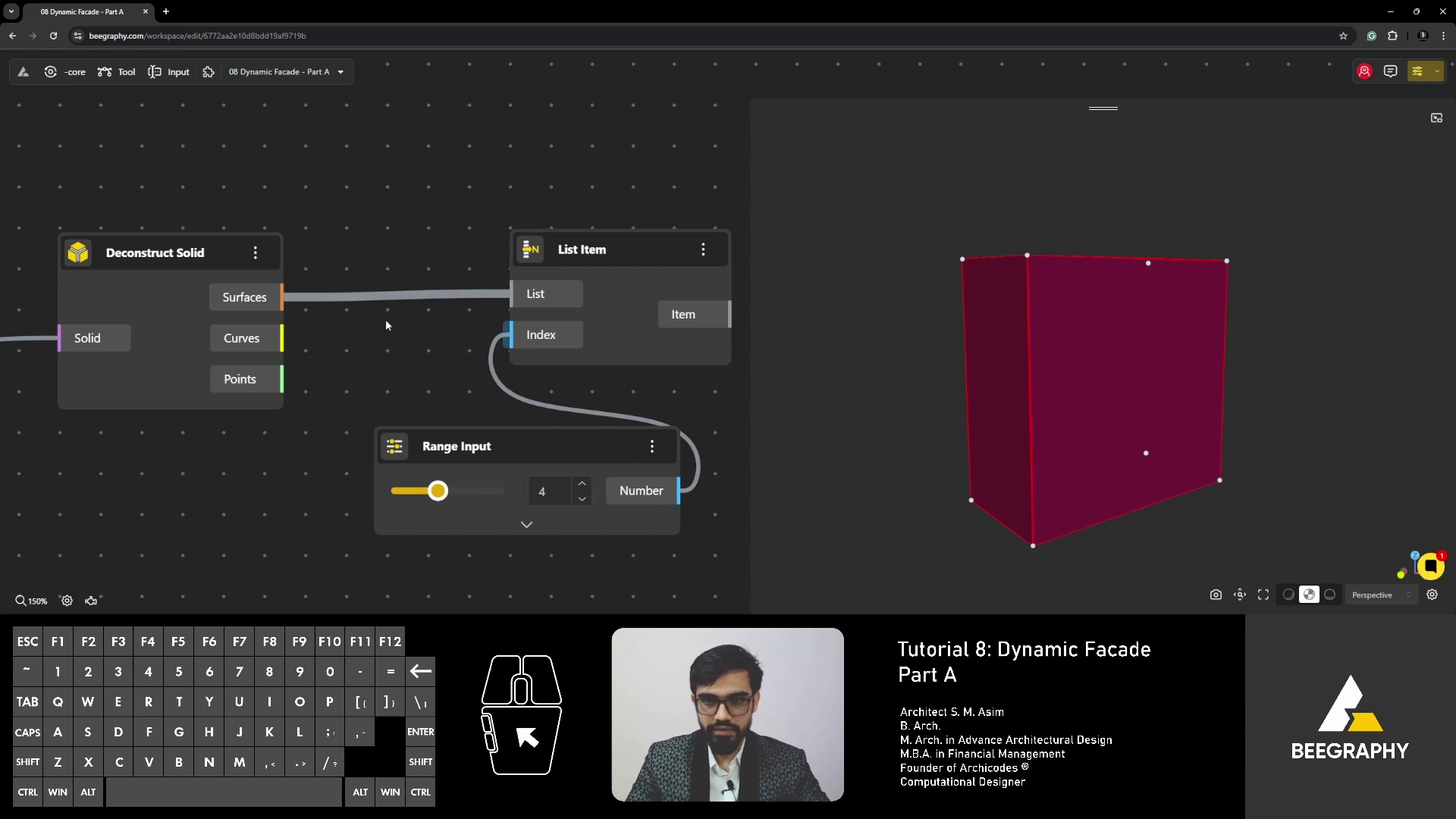Bookmark the page with the star icon

pos(1343,36)
